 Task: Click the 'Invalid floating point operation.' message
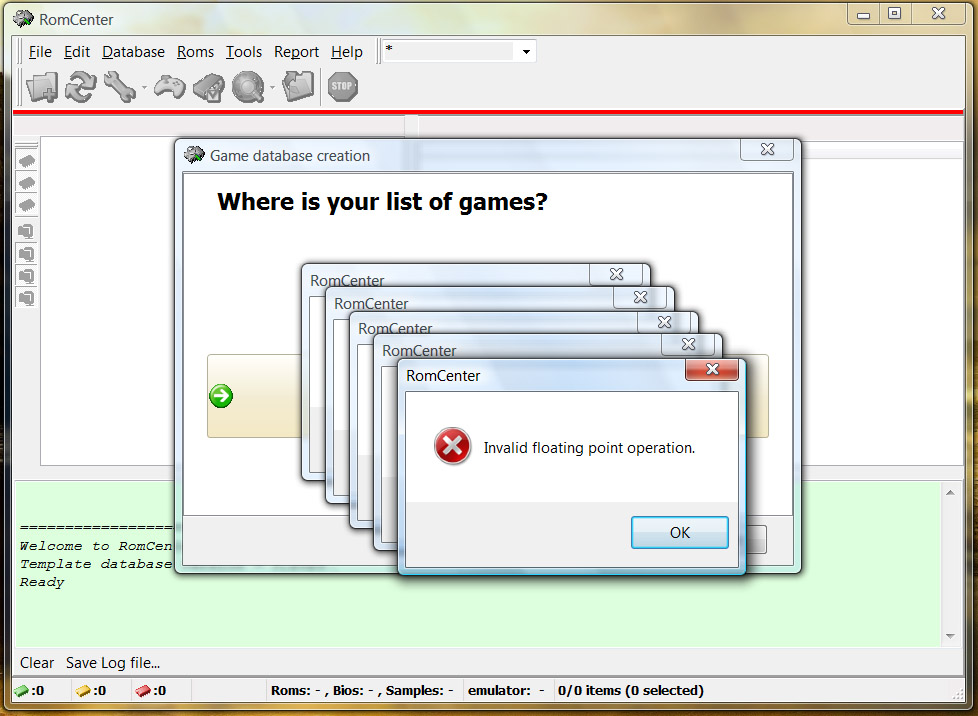click(x=589, y=448)
